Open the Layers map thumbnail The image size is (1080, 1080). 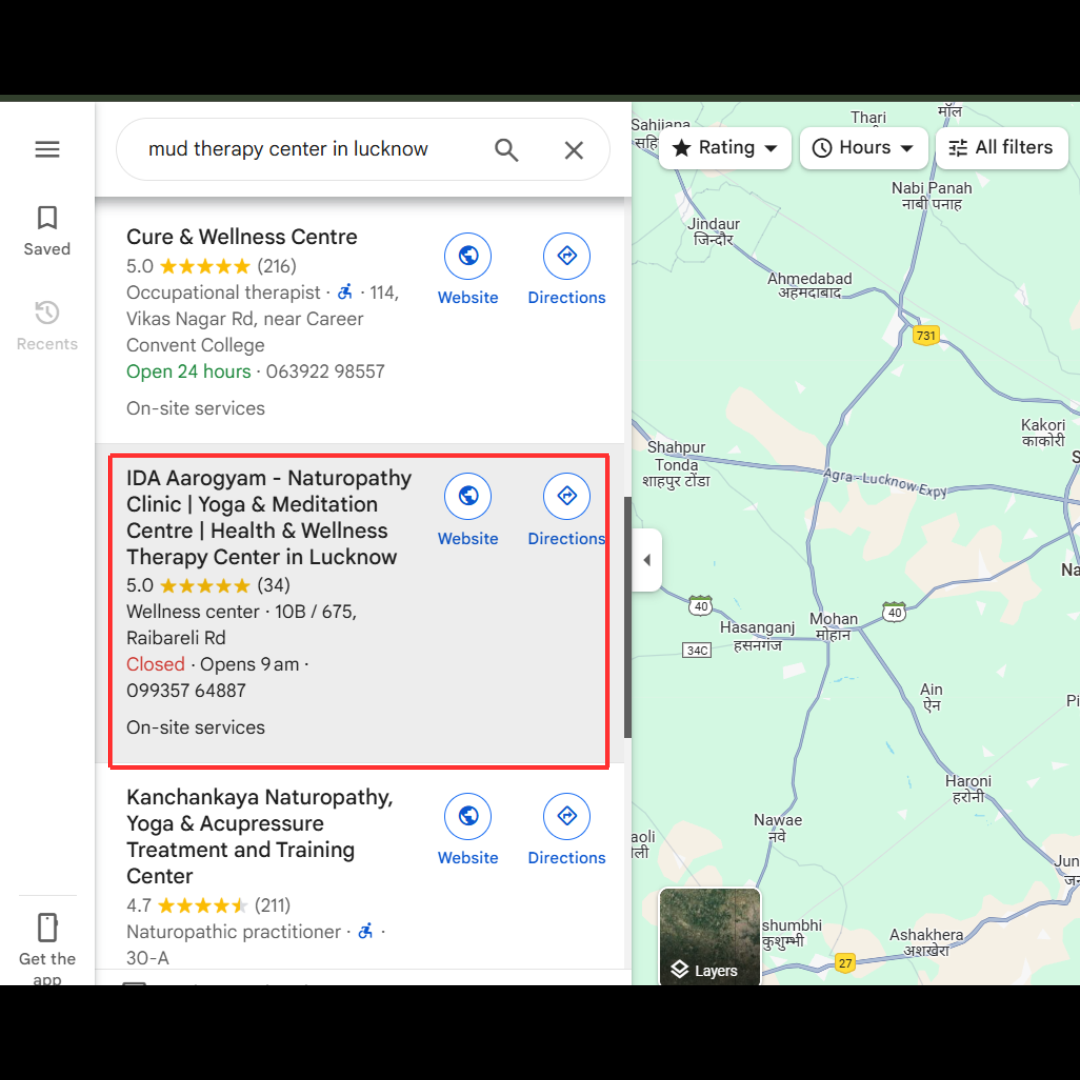(710, 937)
